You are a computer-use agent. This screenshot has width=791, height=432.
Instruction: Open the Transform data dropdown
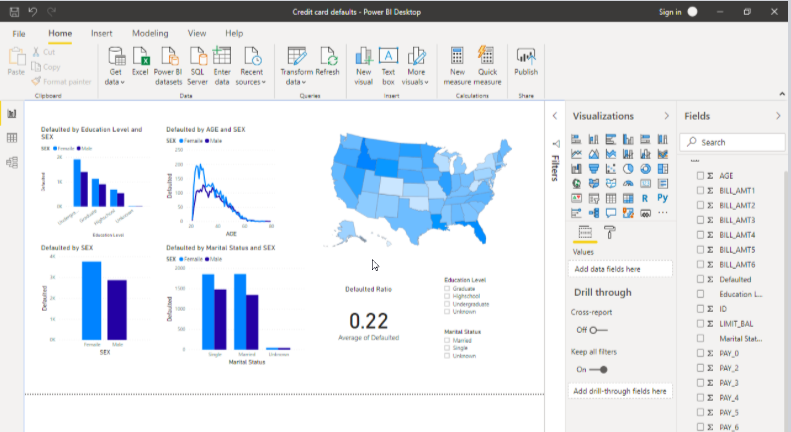coord(296,67)
